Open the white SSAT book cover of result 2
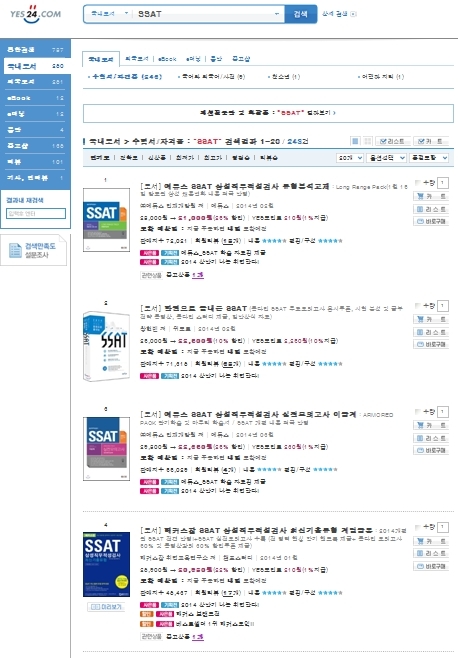The width and height of the screenshot is (458, 658). click(107, 346)
